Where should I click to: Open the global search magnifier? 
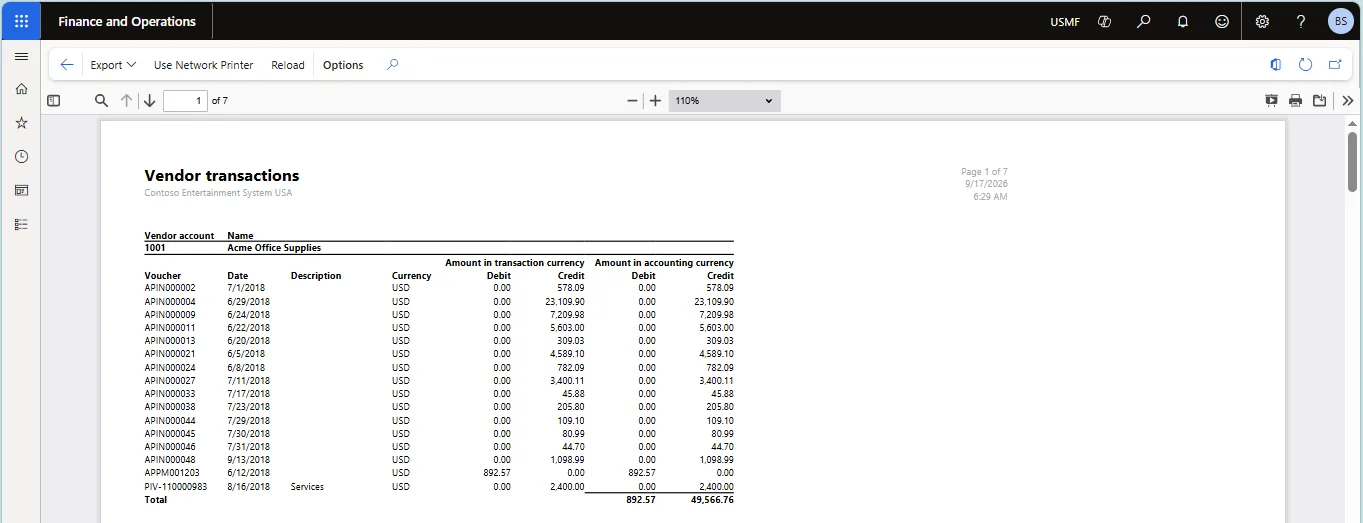pyautogui.click(x=1144, y=21)
